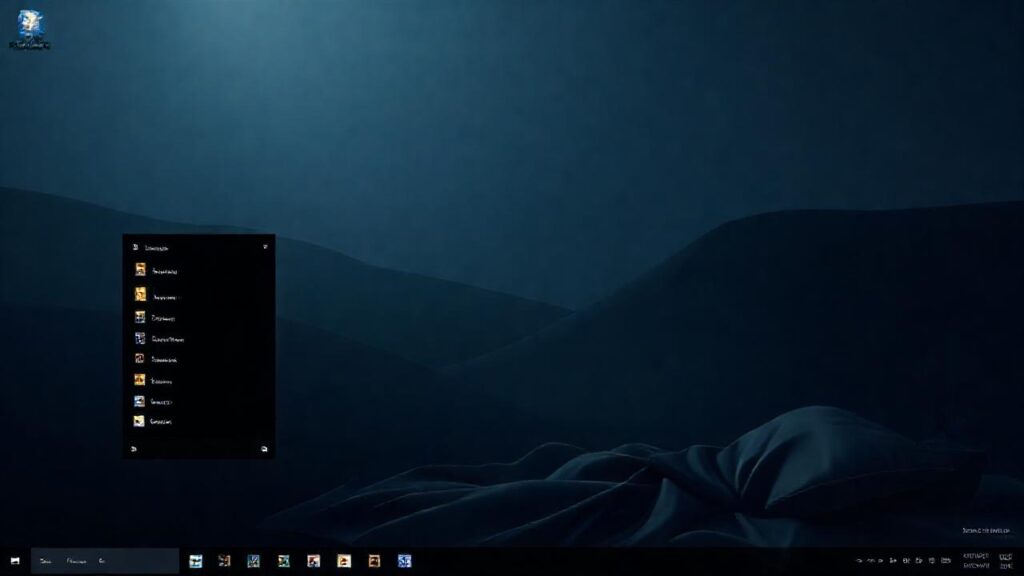The height and width of the screenshot is (576, 1024).
Task: Click the second entry's thumbnail icon in the menu
Action: tap(138, 293)
